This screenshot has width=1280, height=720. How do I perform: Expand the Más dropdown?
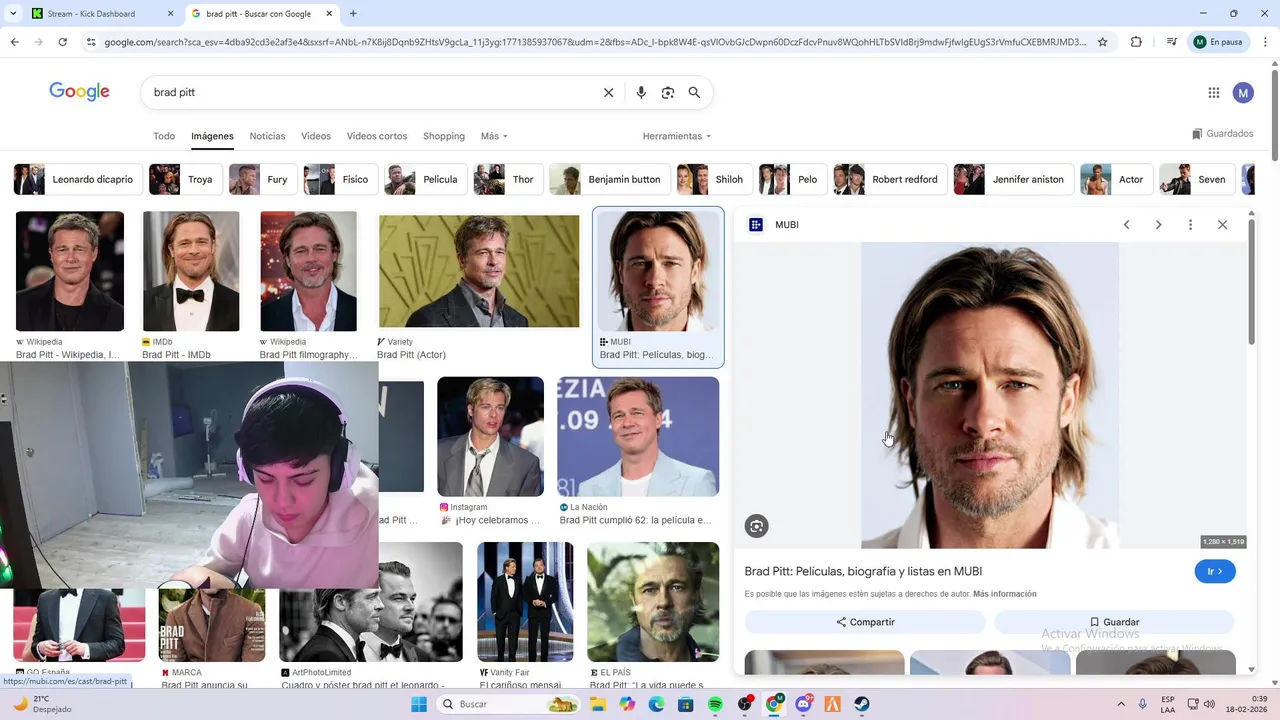(494, 136)
